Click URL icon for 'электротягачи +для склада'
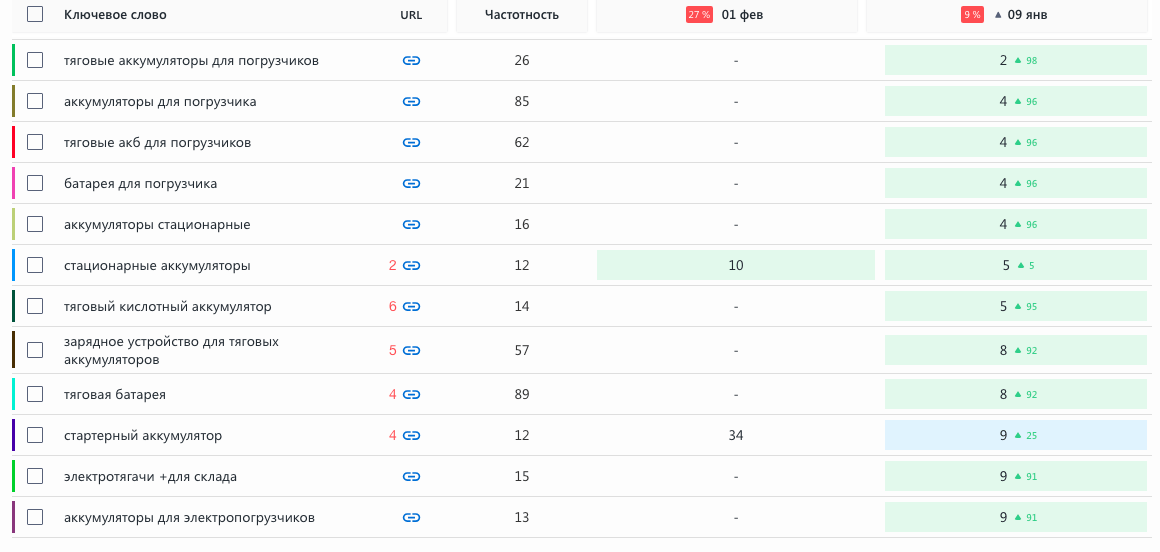1160x552 pixels. (411, 477)
